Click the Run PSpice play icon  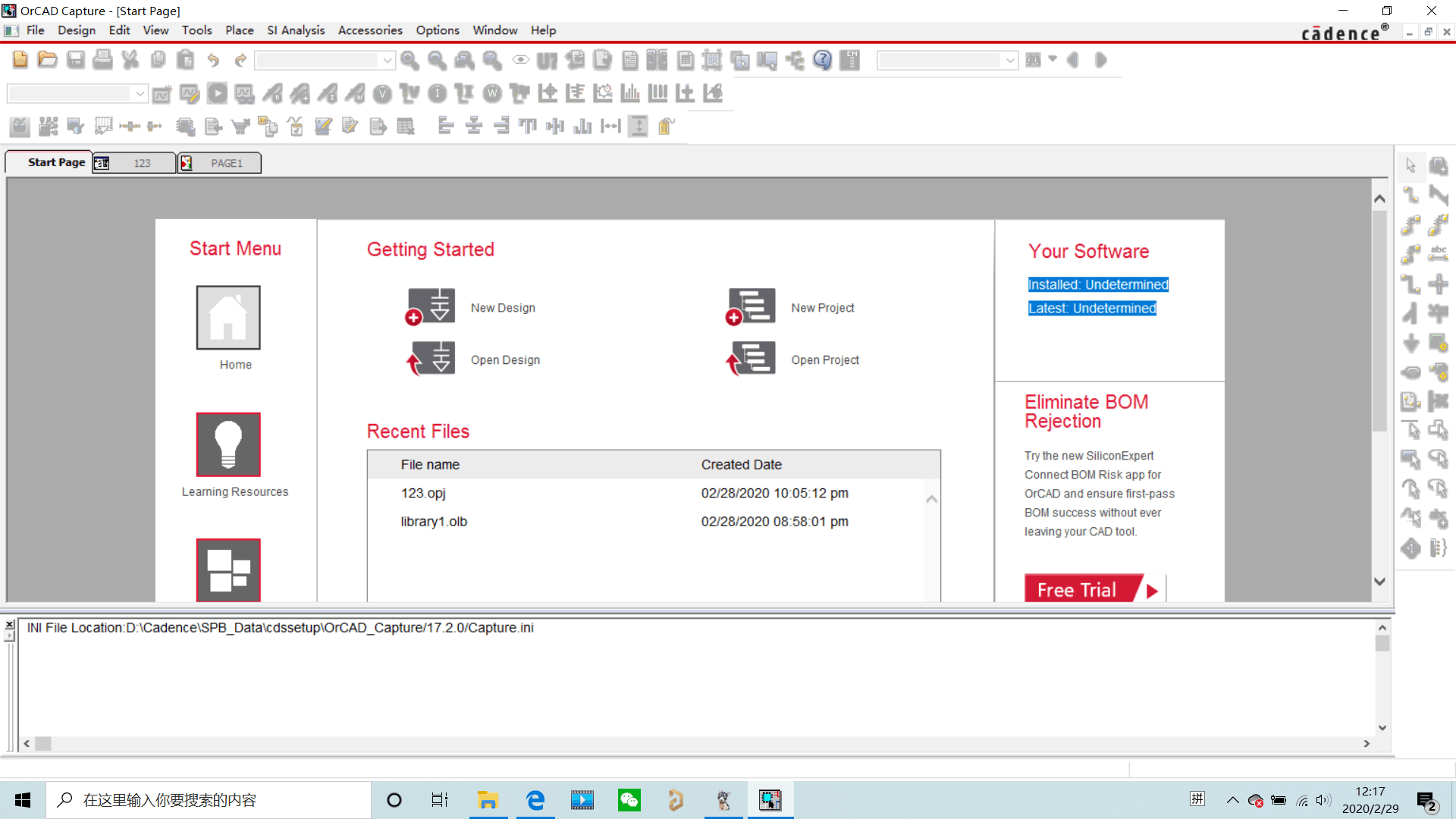pos(217,93)
